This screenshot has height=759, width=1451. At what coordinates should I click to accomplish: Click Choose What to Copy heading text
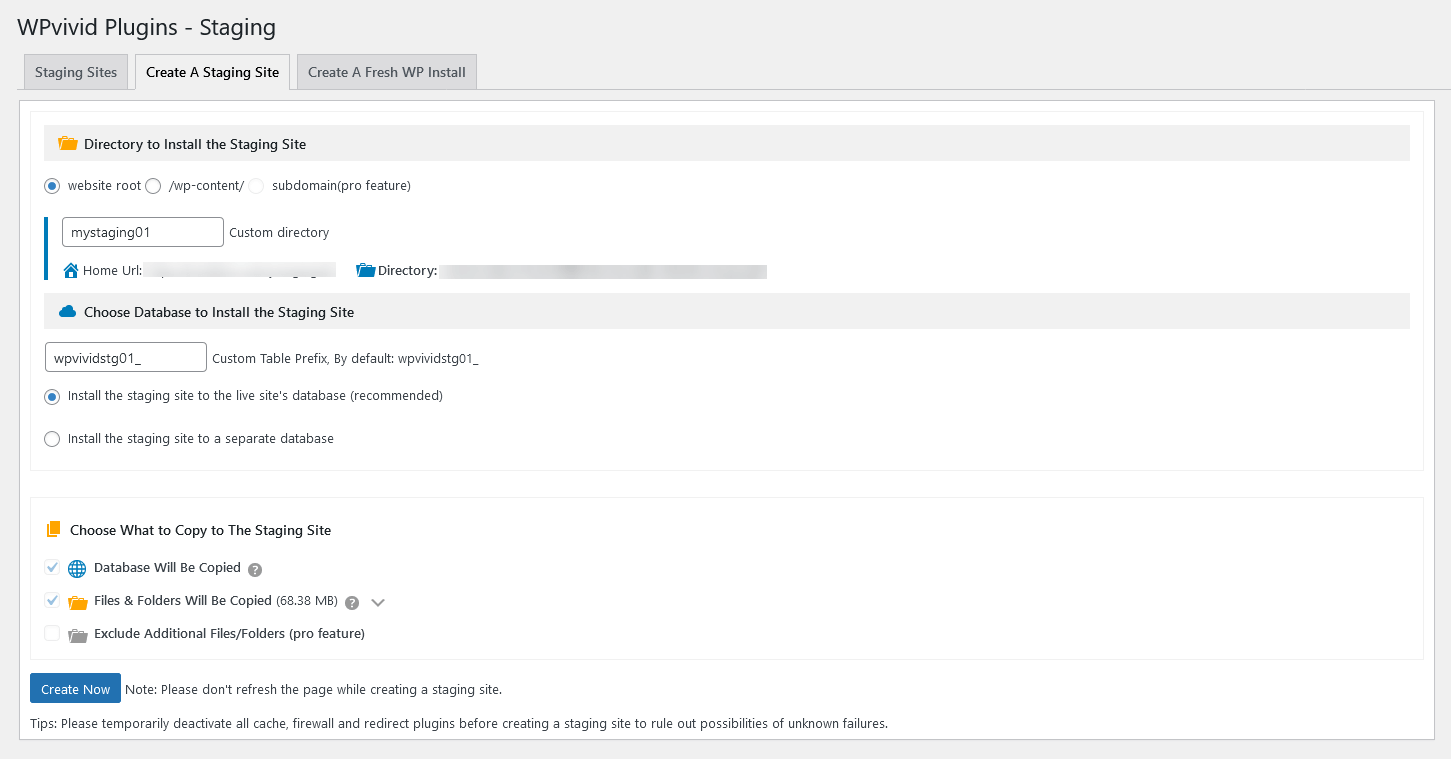[200, 530]
